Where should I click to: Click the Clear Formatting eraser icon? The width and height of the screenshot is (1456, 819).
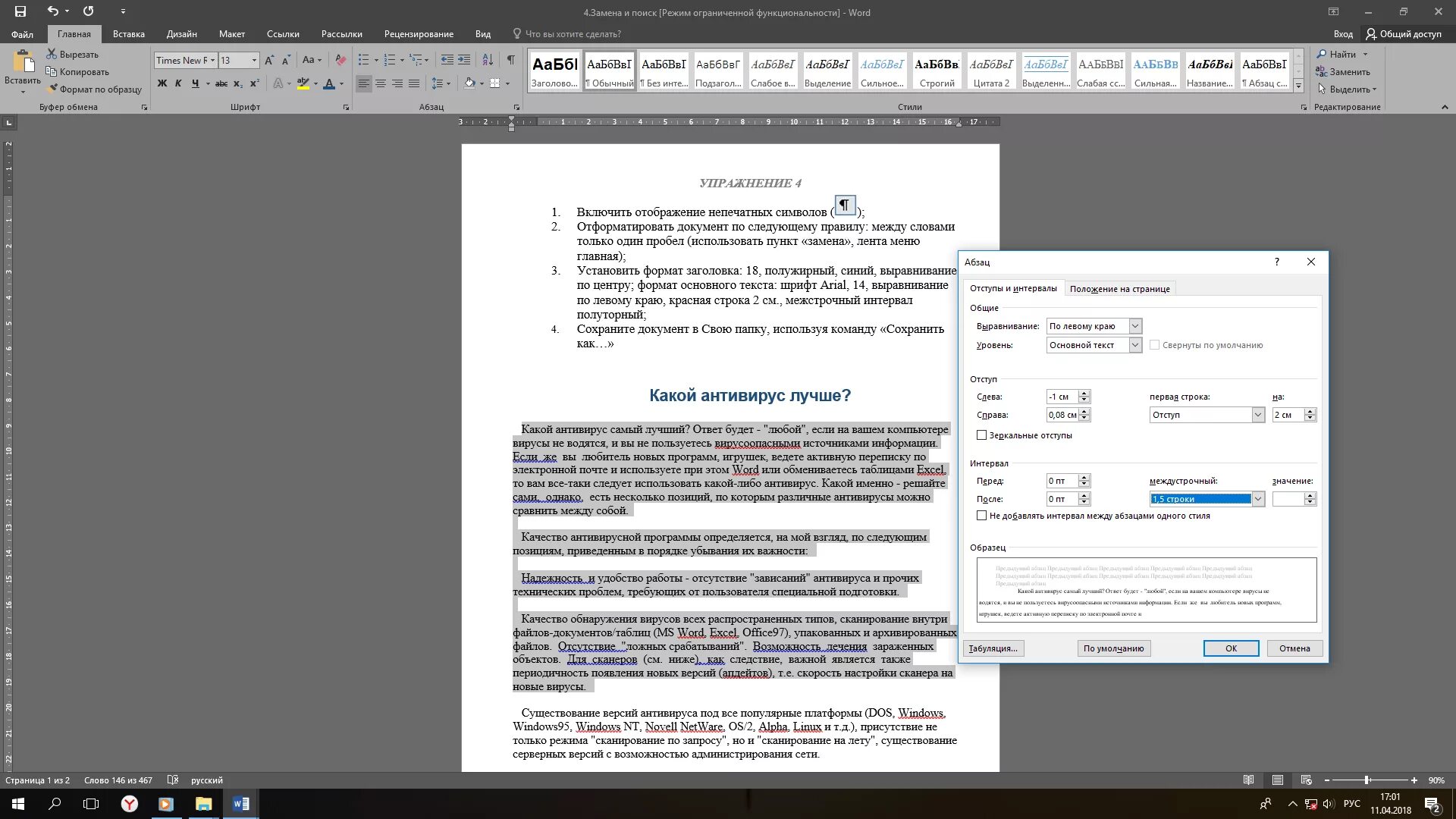340,60
